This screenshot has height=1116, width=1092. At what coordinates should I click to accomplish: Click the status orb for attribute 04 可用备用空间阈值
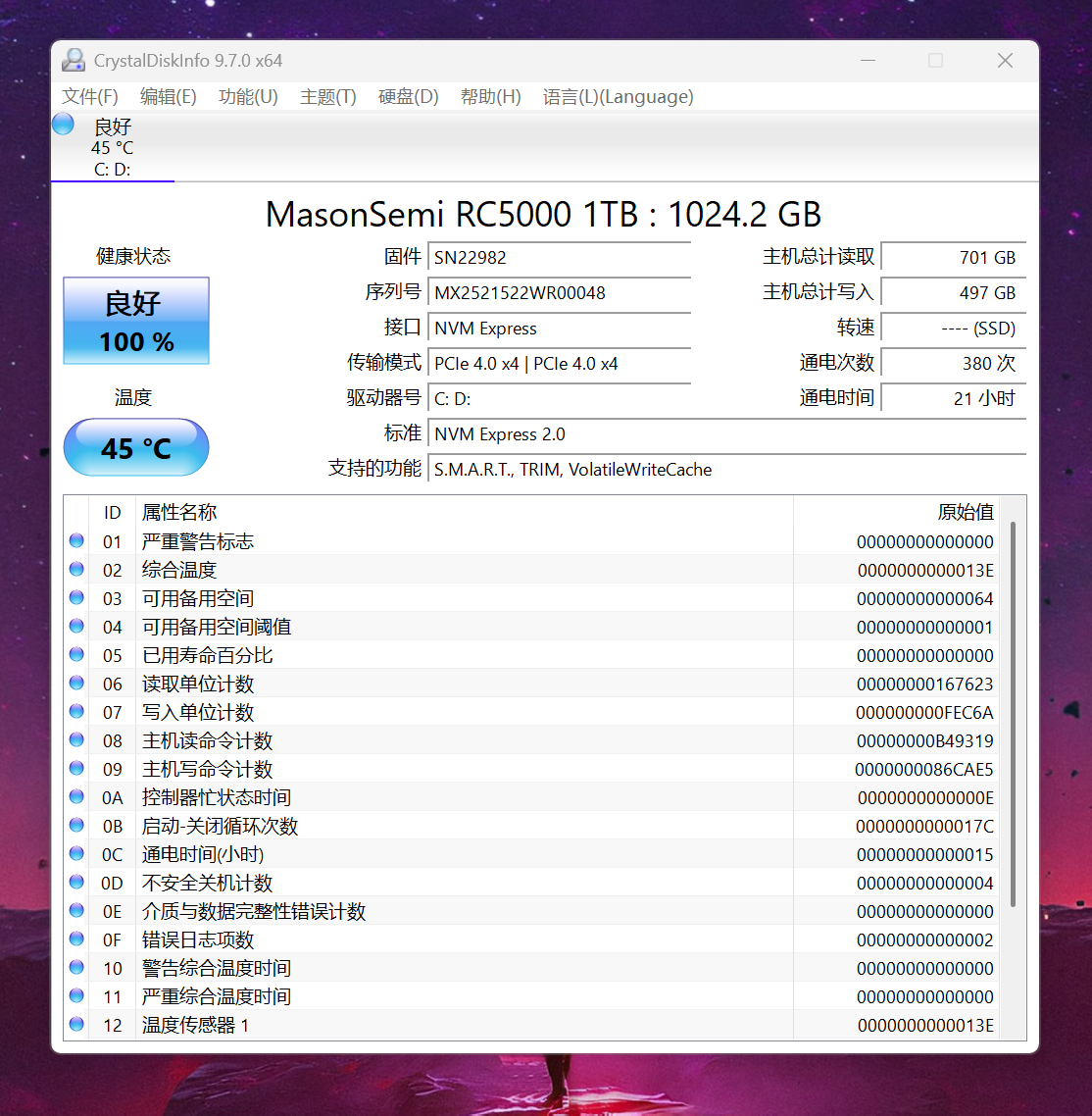[76, 627]
